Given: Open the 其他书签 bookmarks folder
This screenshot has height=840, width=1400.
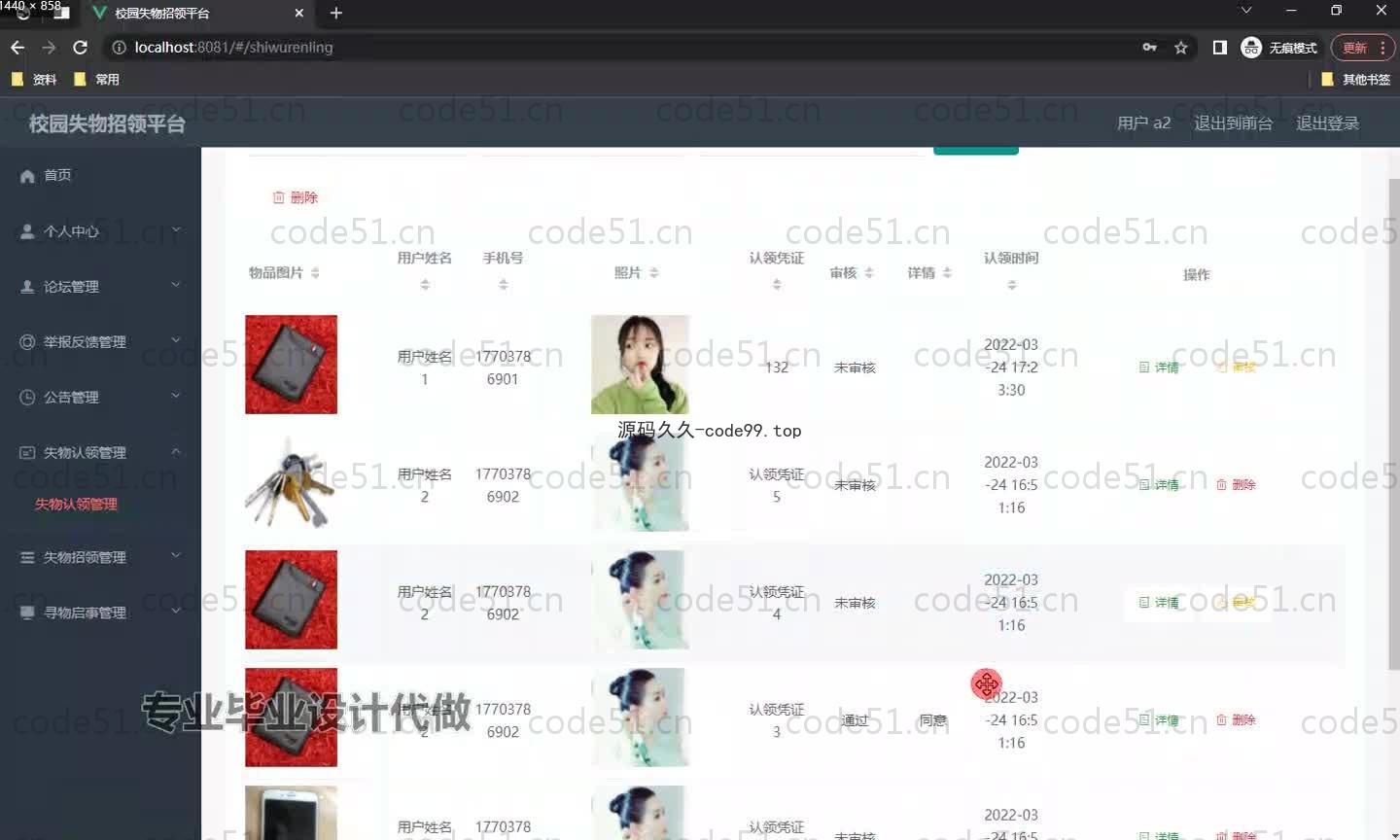Looking at the screenshot, I should 1356,80.
